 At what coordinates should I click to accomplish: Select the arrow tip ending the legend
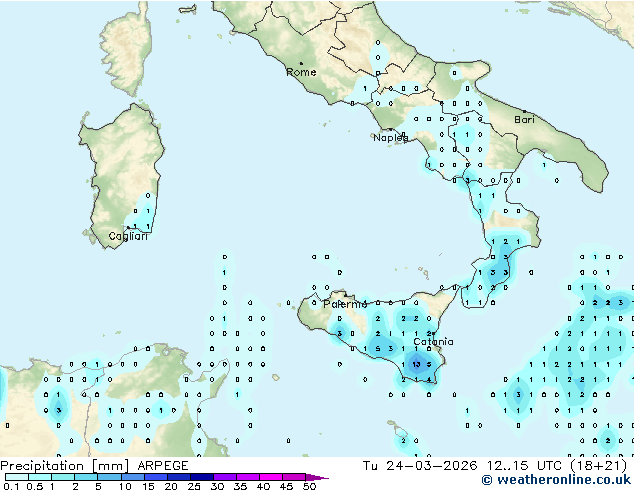pyautogui.click(x=318, y=478)
